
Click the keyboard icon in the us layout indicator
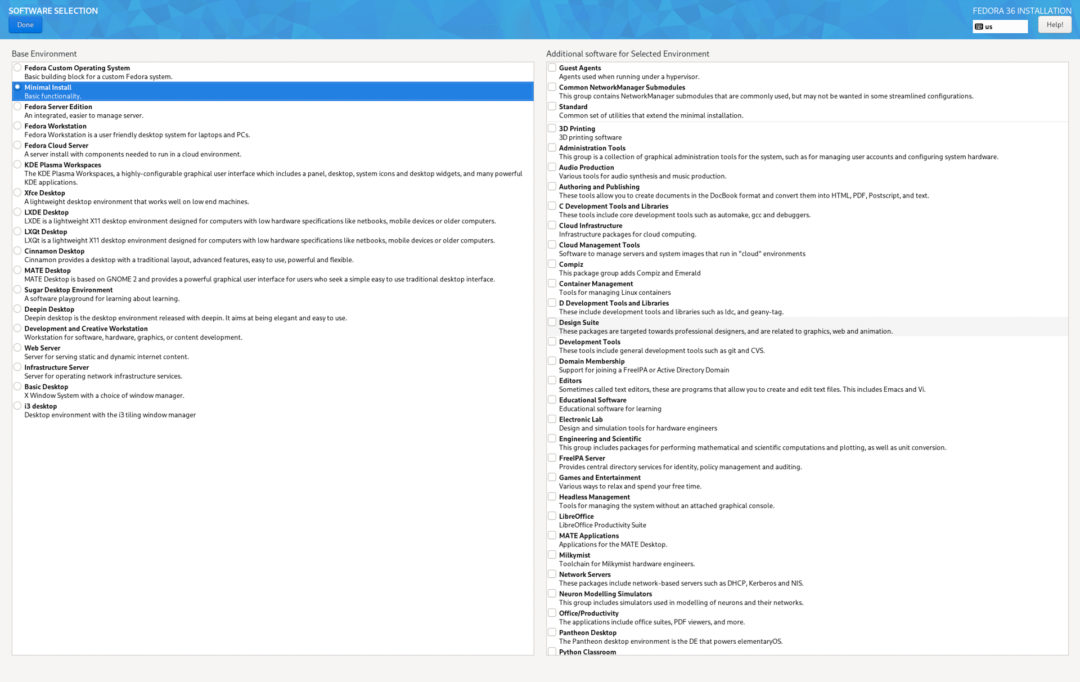[x=979, y=27]
